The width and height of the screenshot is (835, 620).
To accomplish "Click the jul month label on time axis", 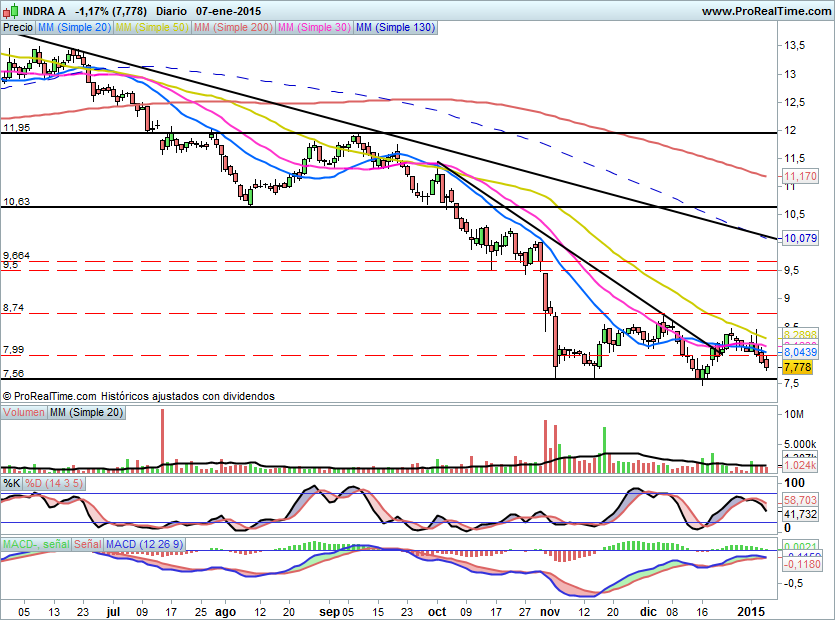I will tap(113, 611).
